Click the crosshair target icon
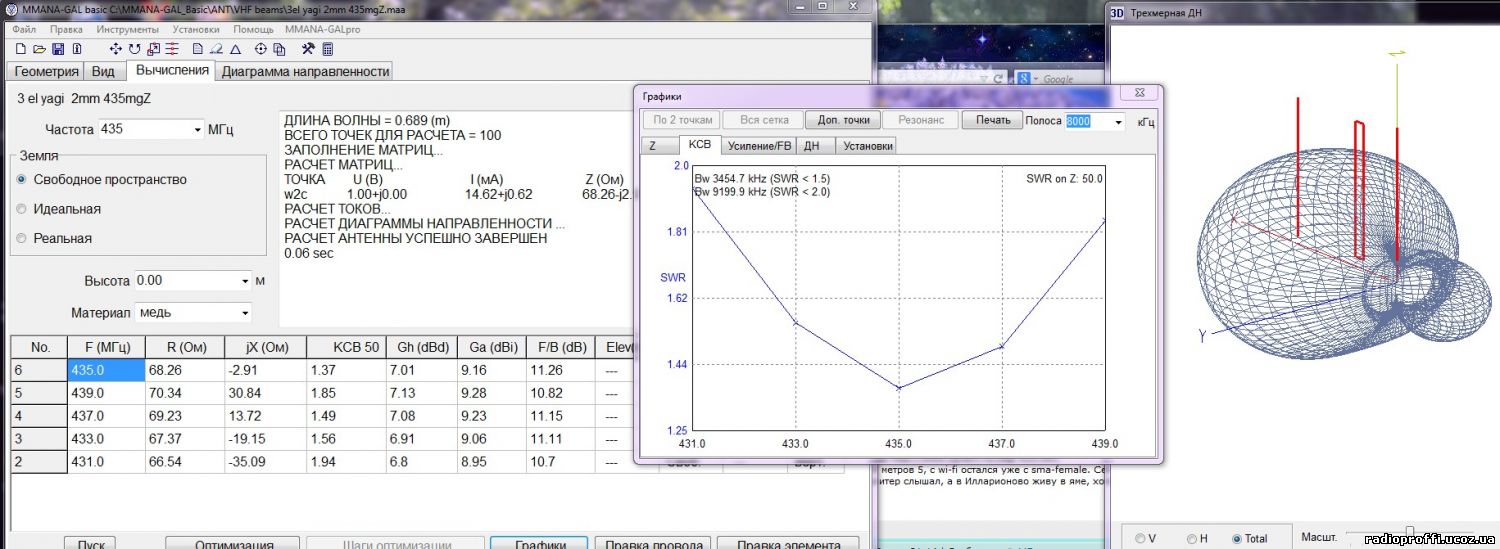The image size is (1500, 549). [x=261, y=49]
